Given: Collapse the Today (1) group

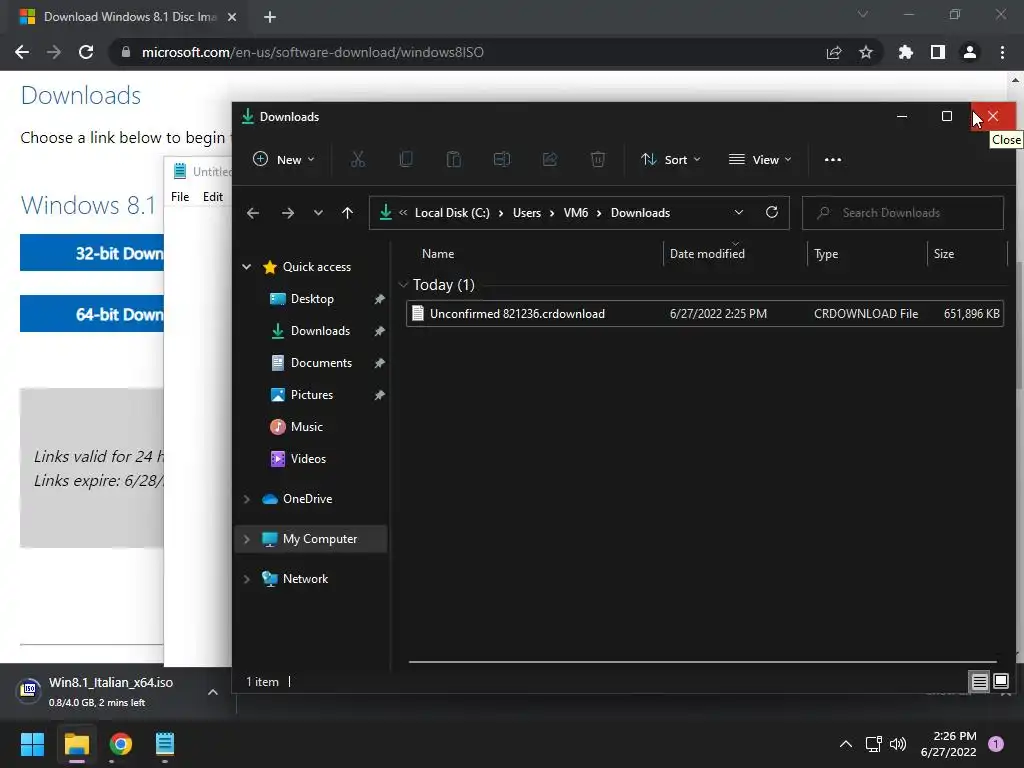Looking at the screenshot, I should click(403, 285).
